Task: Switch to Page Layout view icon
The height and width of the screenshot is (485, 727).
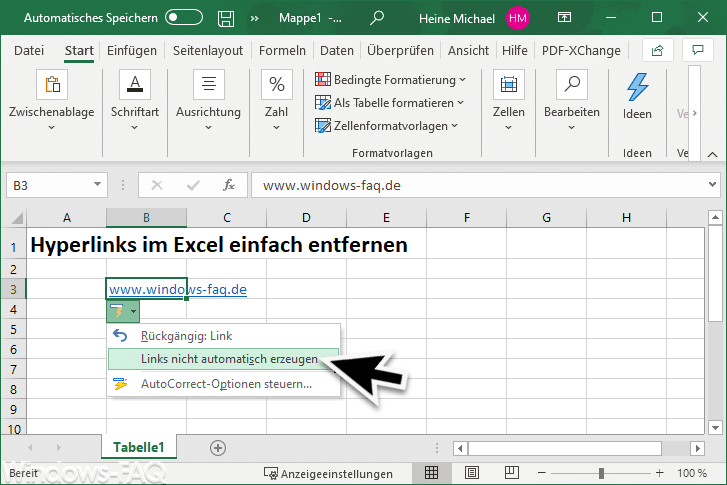Action: click(x=472, y=472)
